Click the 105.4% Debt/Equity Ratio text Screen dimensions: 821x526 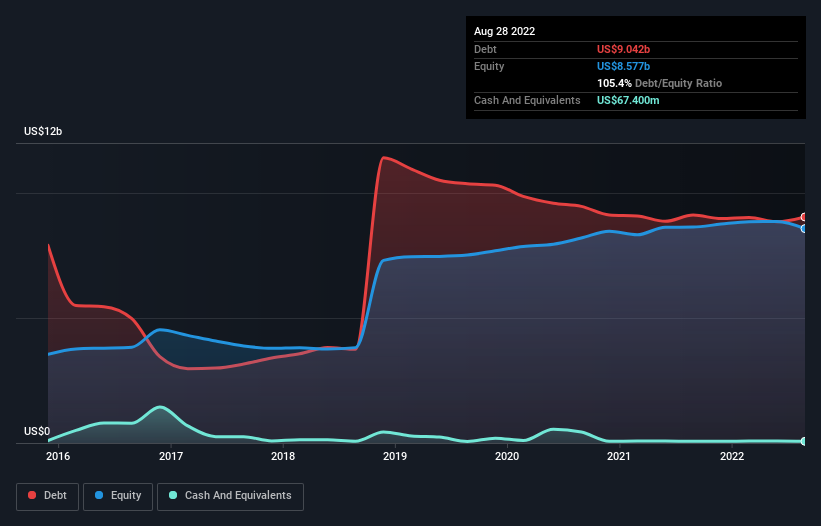pos(659,83)
